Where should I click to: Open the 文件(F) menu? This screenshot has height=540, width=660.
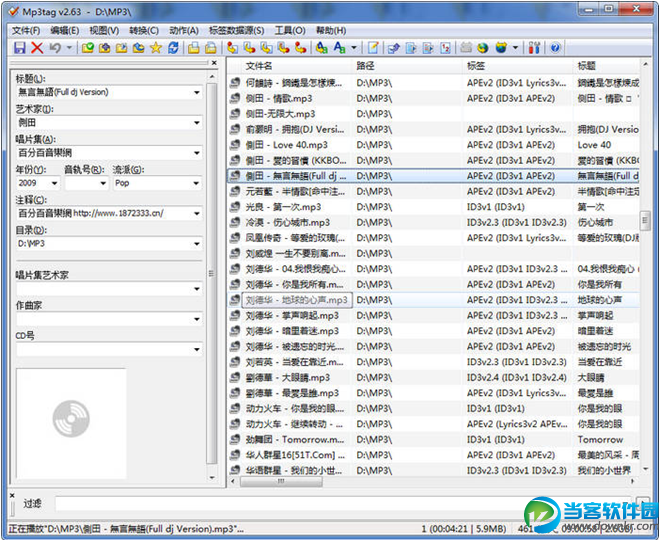[x=26, y=31]
